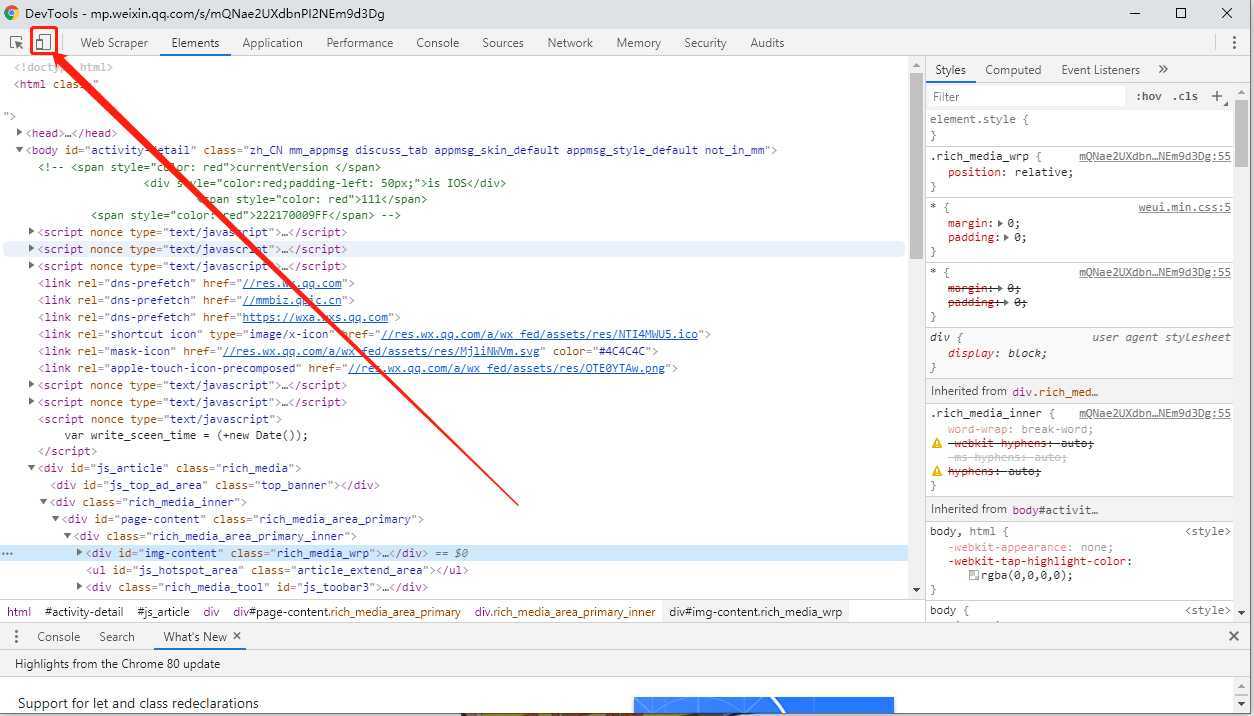Toggle the :hov element state panel
The image size is (1254, 716).
click(1149, 97)
